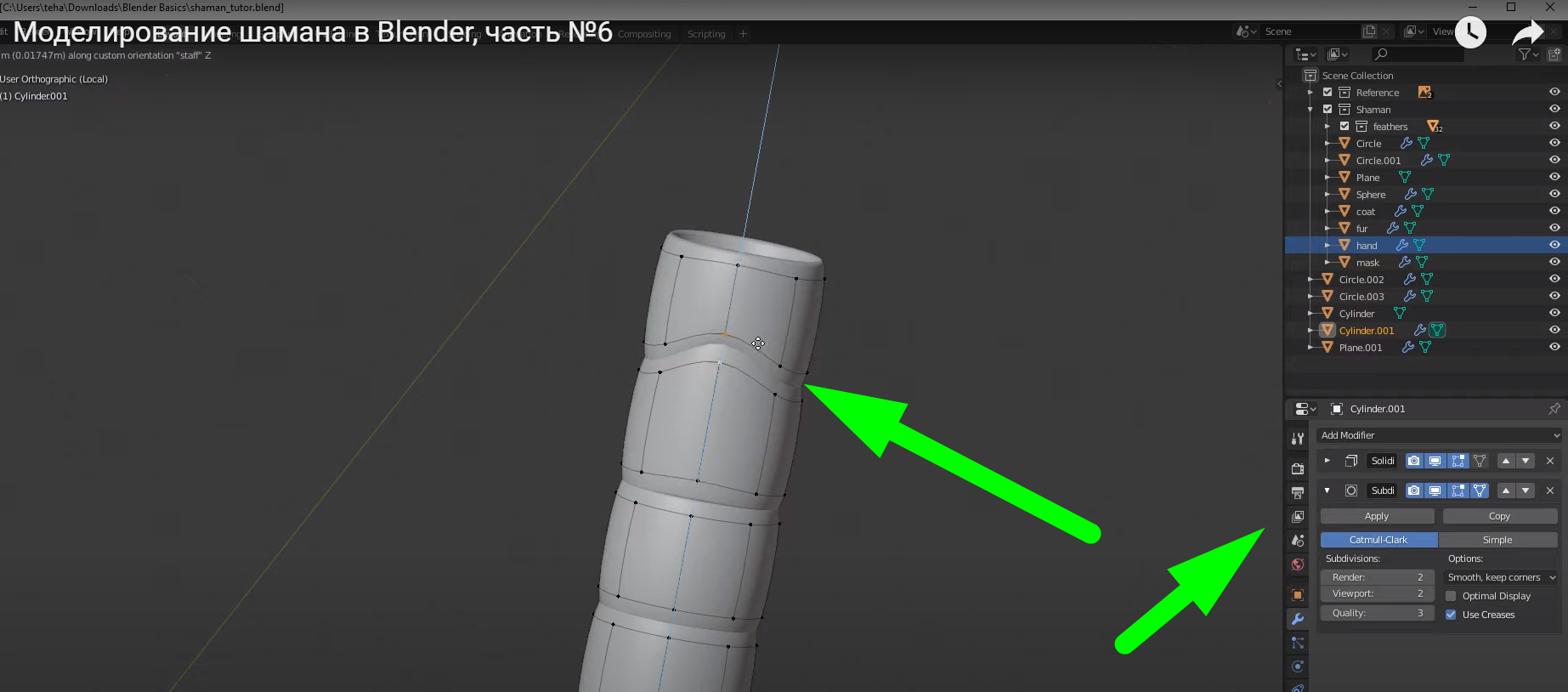Collapse the Subdivision modifier panel
Screen dimensions: 1568x692
(x=1327, y=491)
